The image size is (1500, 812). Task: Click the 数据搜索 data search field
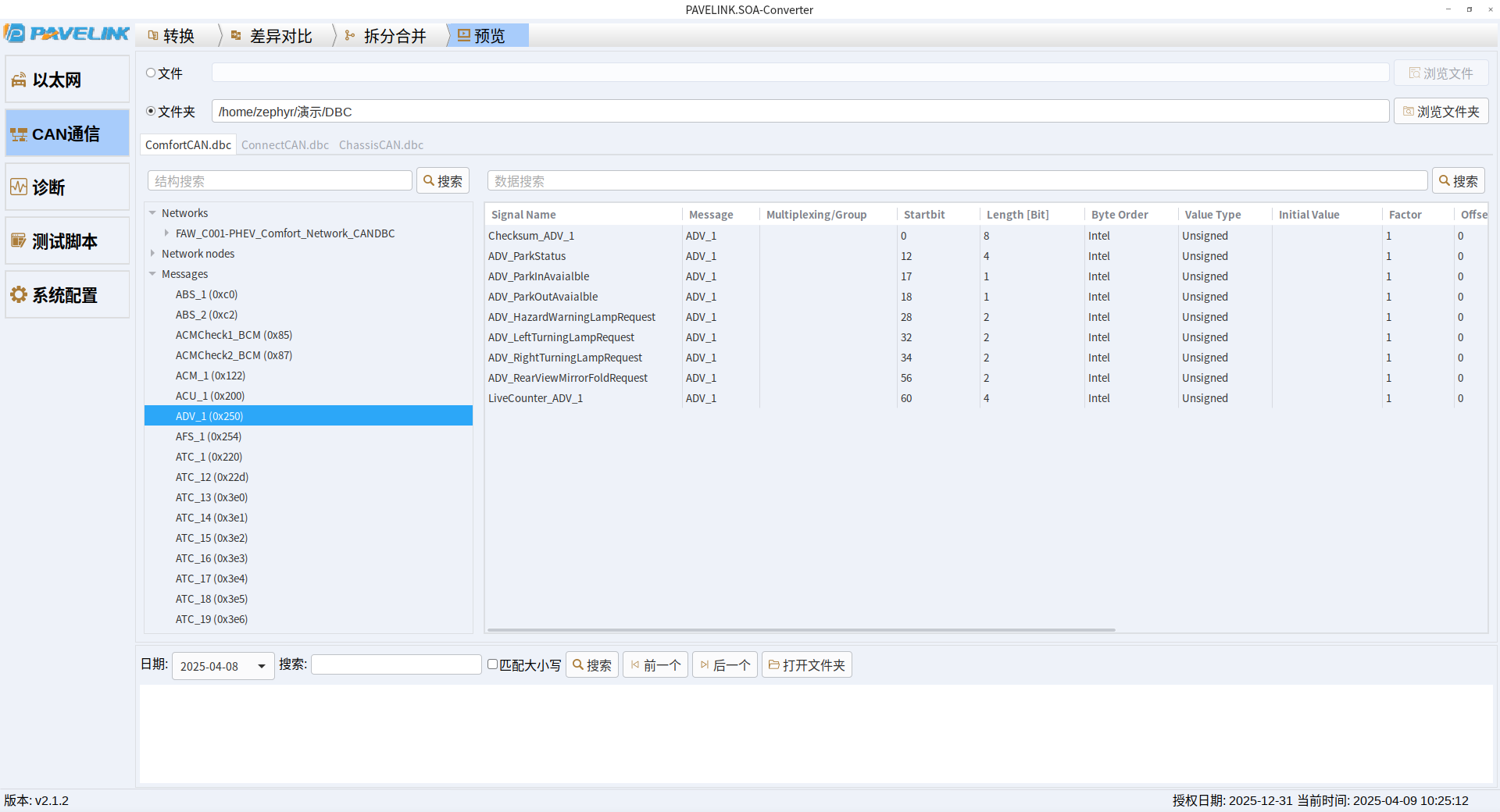[957, 180]
